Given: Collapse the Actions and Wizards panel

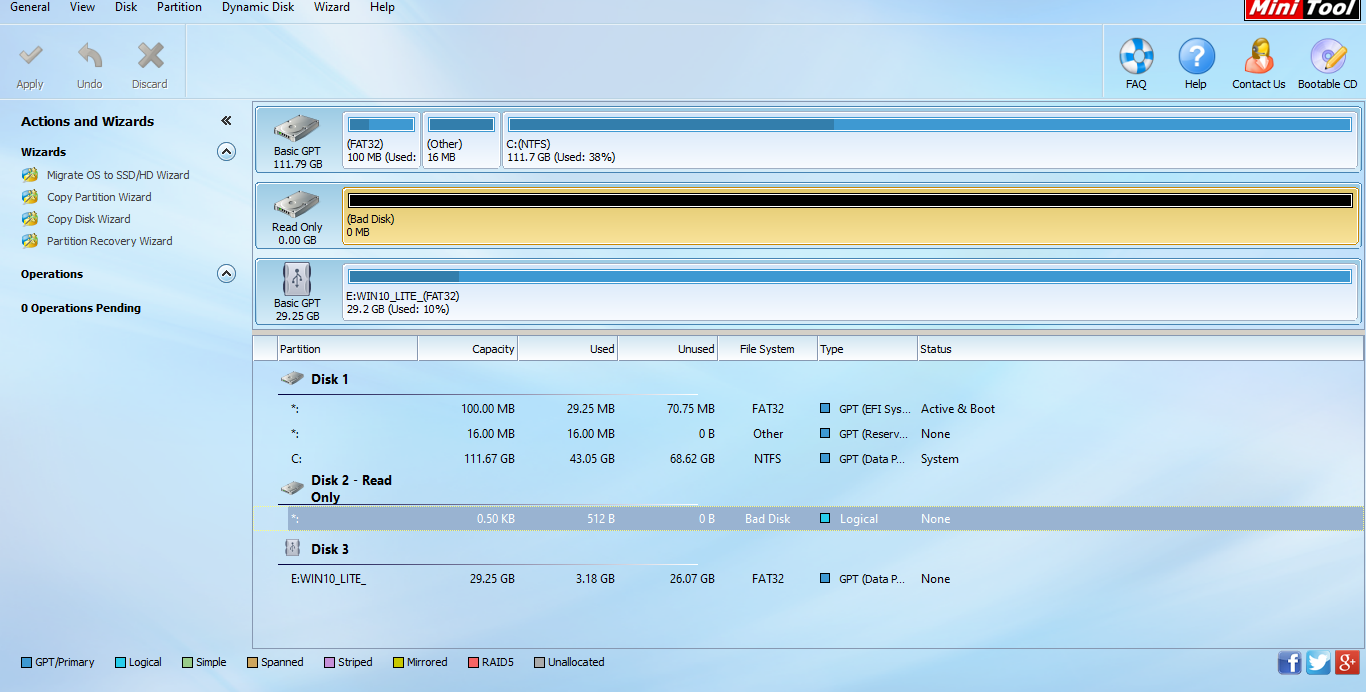Looking at the screenshot, I should point(226,121).
